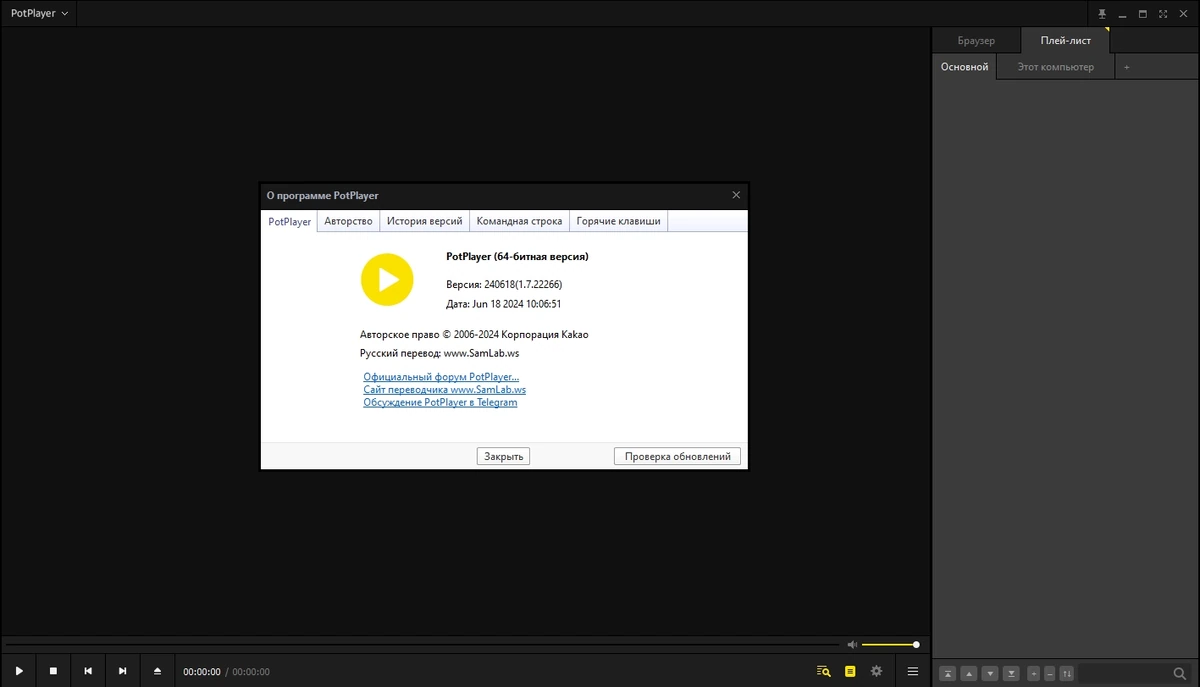
Task: Switch to the Горячие клавиши tab
Action: point(619,221)
